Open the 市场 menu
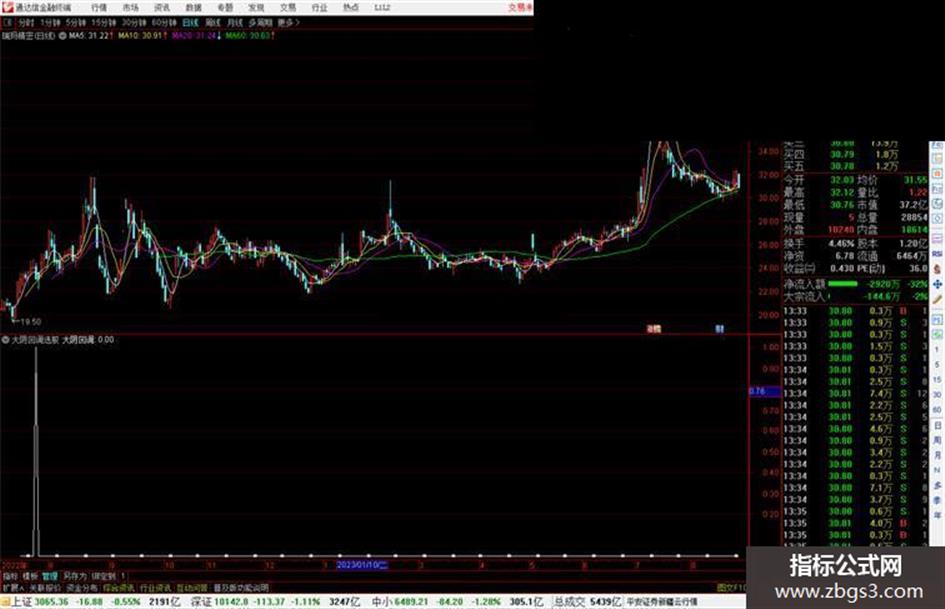The height and width of the screenshot is (609, 945). tap(131, 7)
